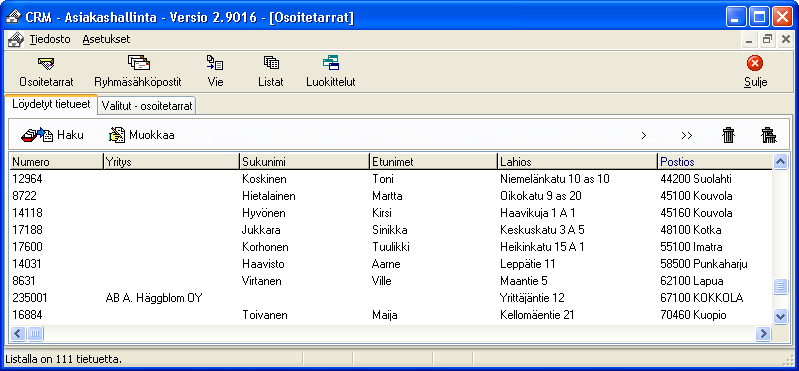
Task: Move selected record with single arrow >
Action: (x=644, y=136)
